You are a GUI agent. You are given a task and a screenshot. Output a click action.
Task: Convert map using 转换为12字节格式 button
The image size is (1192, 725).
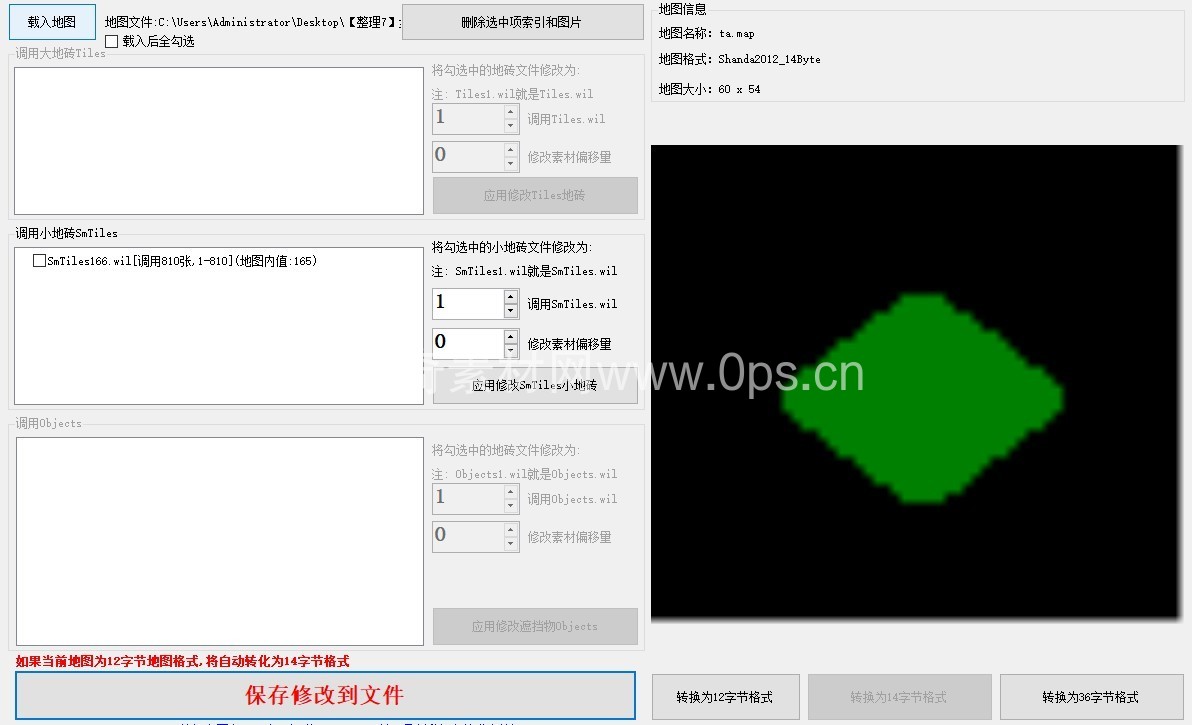pyautogui.click(x=724, y=697)
